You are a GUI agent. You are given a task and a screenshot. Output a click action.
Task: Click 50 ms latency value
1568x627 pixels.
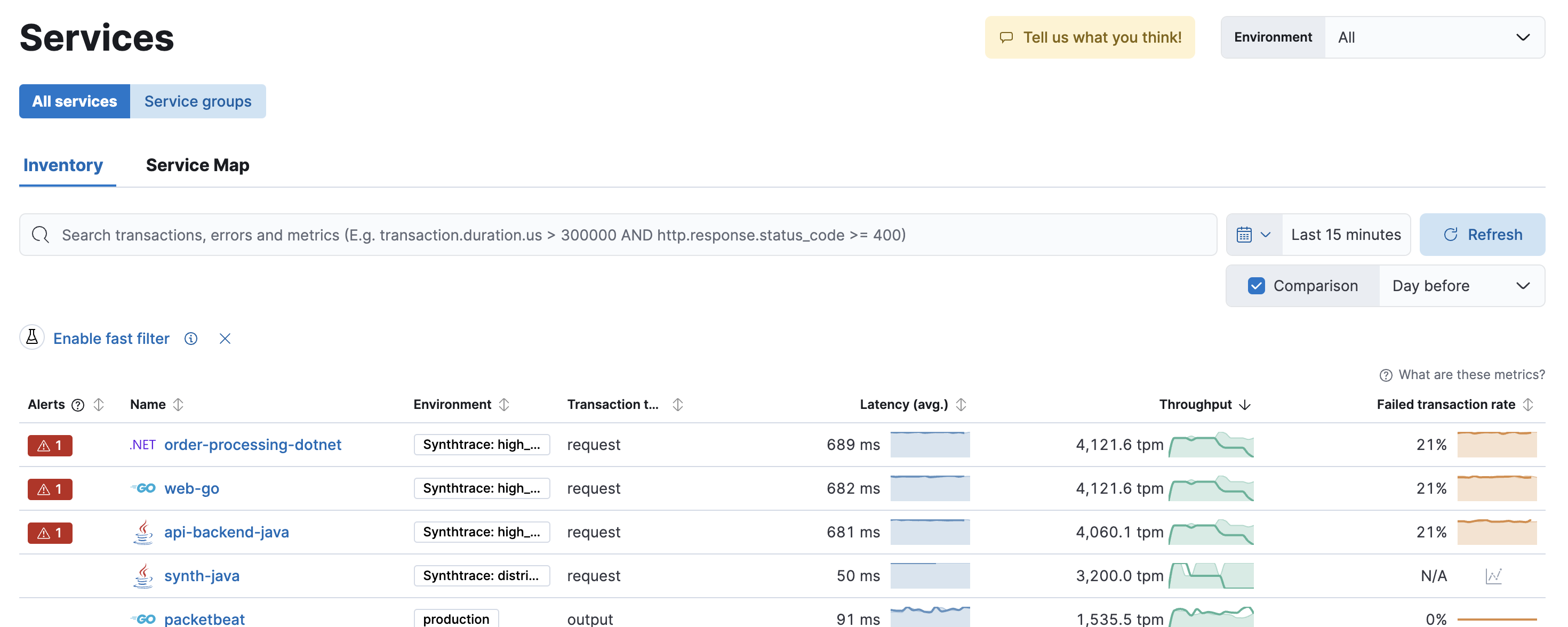(x=858, y=576)
